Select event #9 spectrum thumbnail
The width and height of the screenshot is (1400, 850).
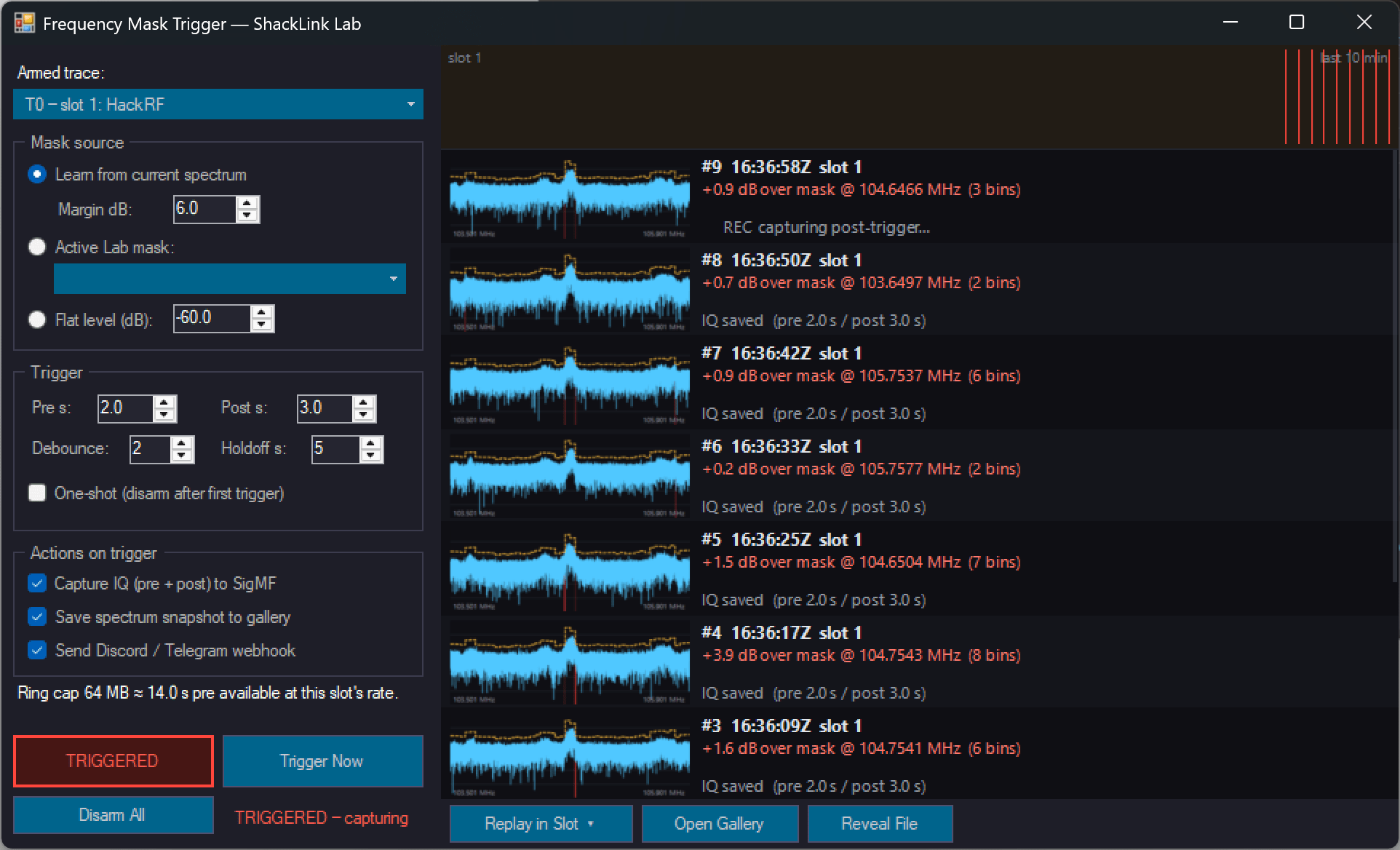coord(570,199)
